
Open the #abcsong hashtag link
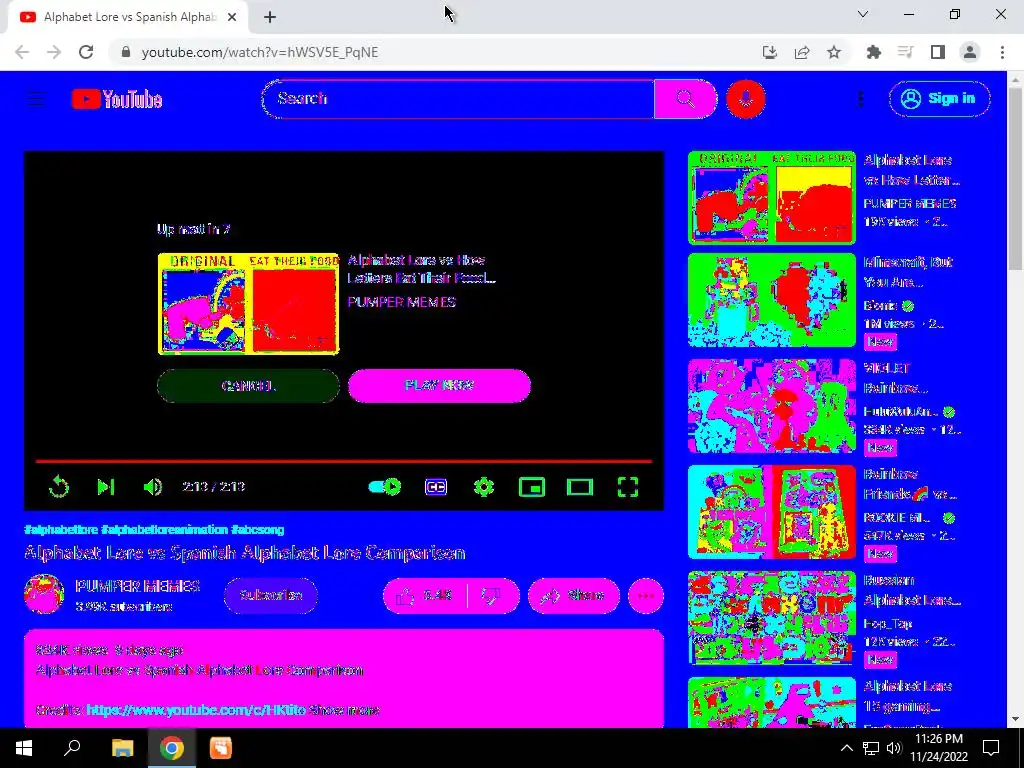(257, 530)
